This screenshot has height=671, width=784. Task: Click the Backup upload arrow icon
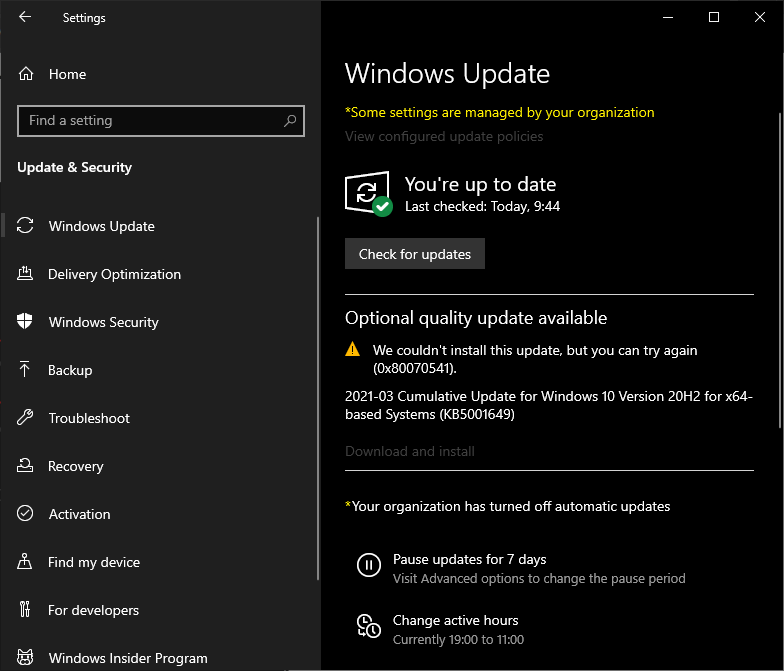[26, 370]
